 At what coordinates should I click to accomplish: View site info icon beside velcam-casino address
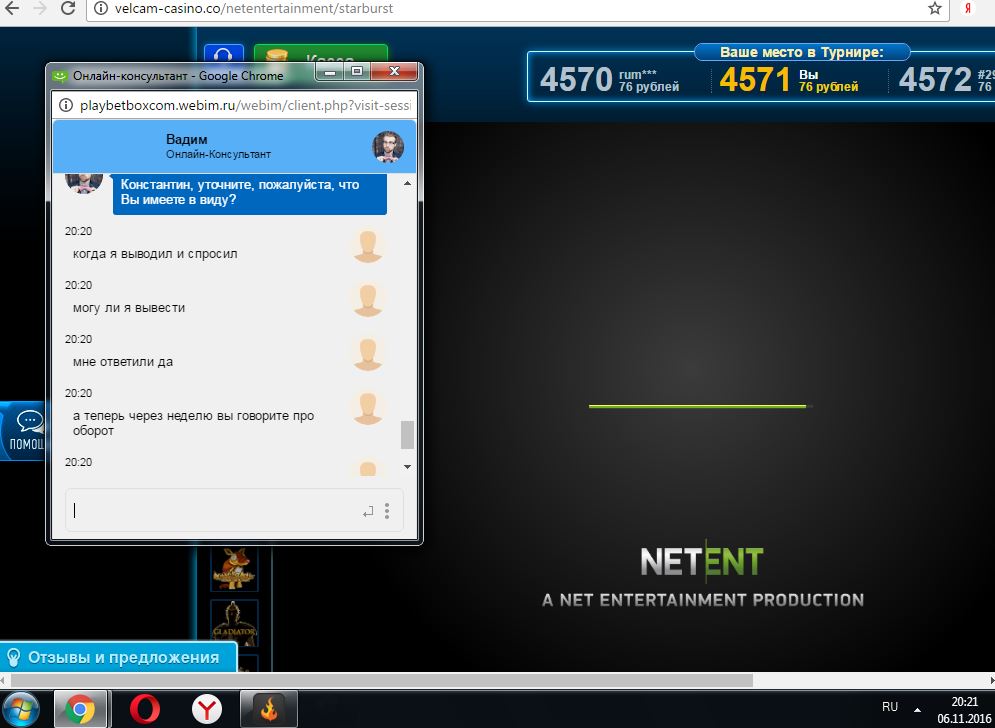tap(100, 9)
